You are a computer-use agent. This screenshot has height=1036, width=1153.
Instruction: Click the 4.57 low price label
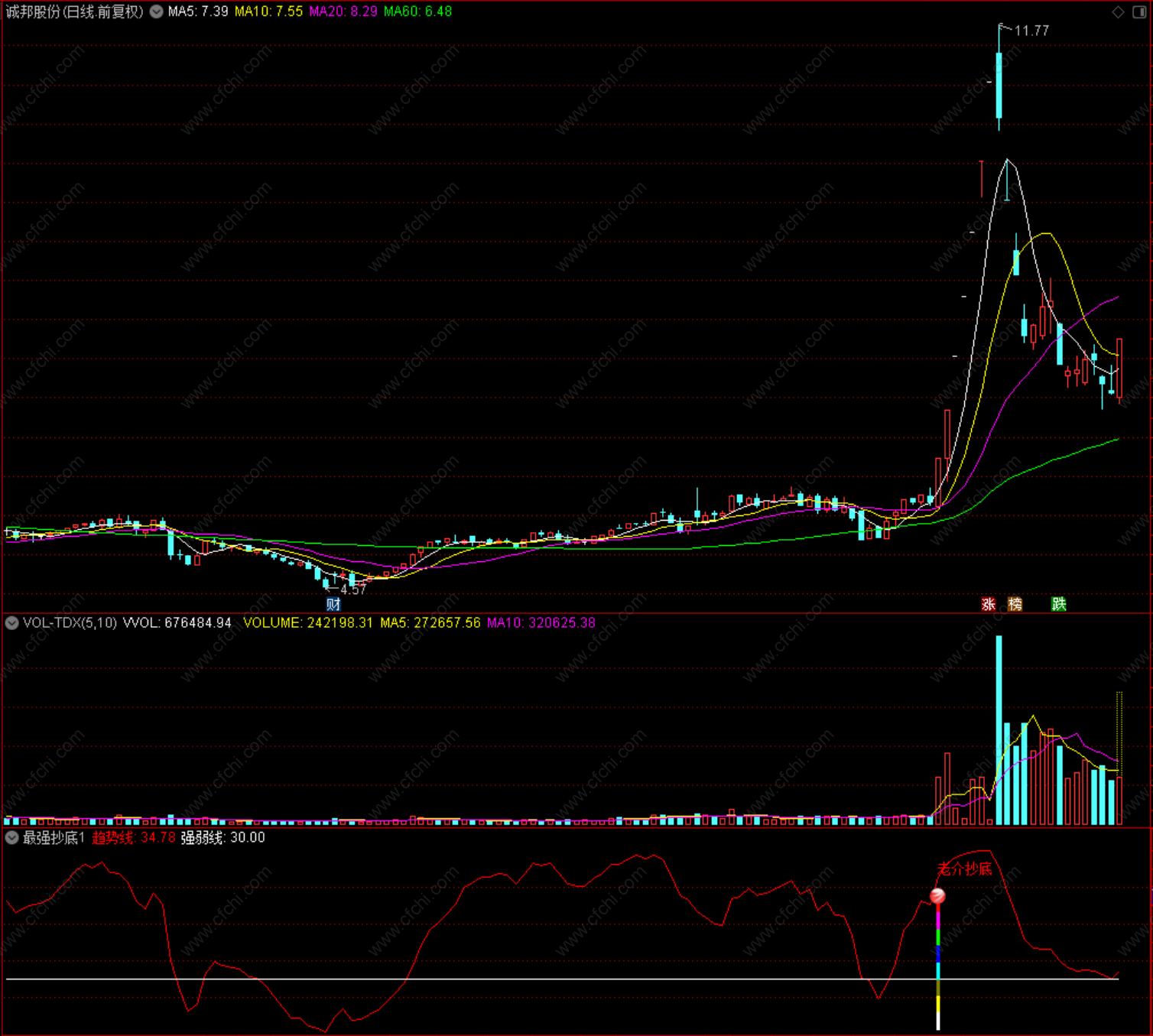[353, 589]
